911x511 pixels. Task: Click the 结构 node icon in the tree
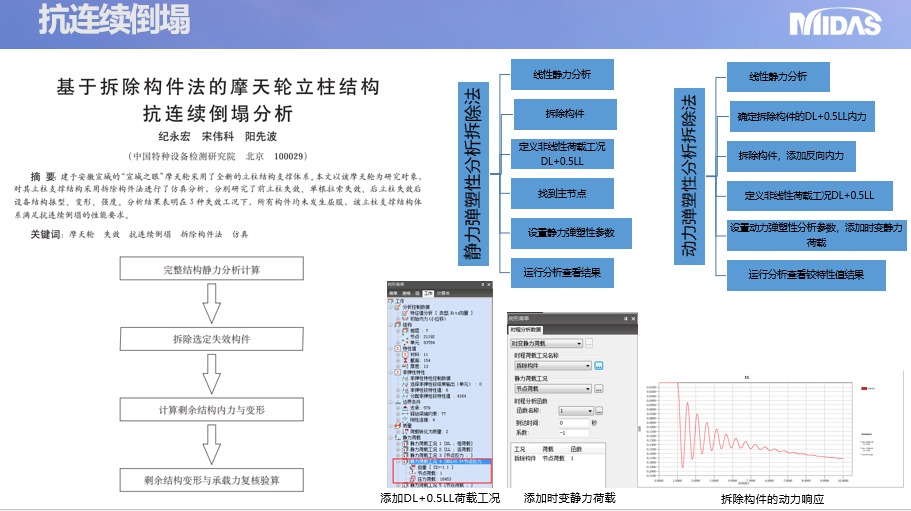(397, 325)
